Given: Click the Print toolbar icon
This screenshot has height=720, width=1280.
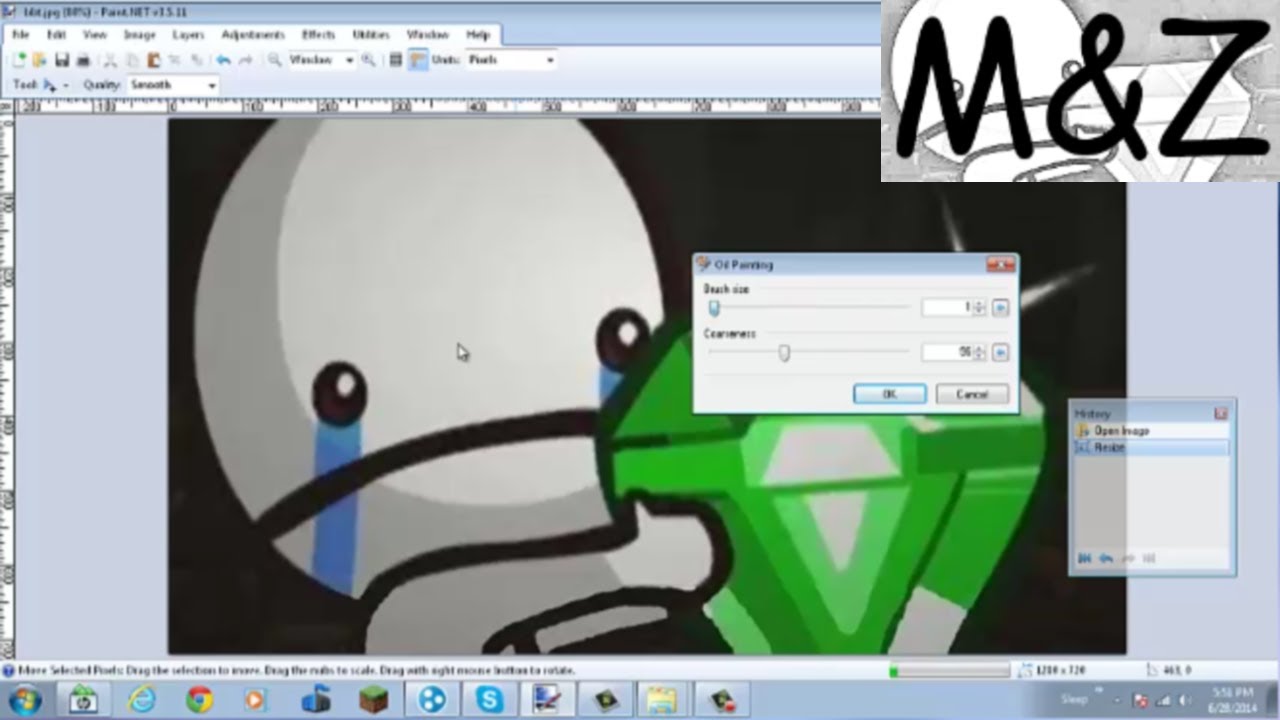Looking at the screenshot, I should click(84, 60).
